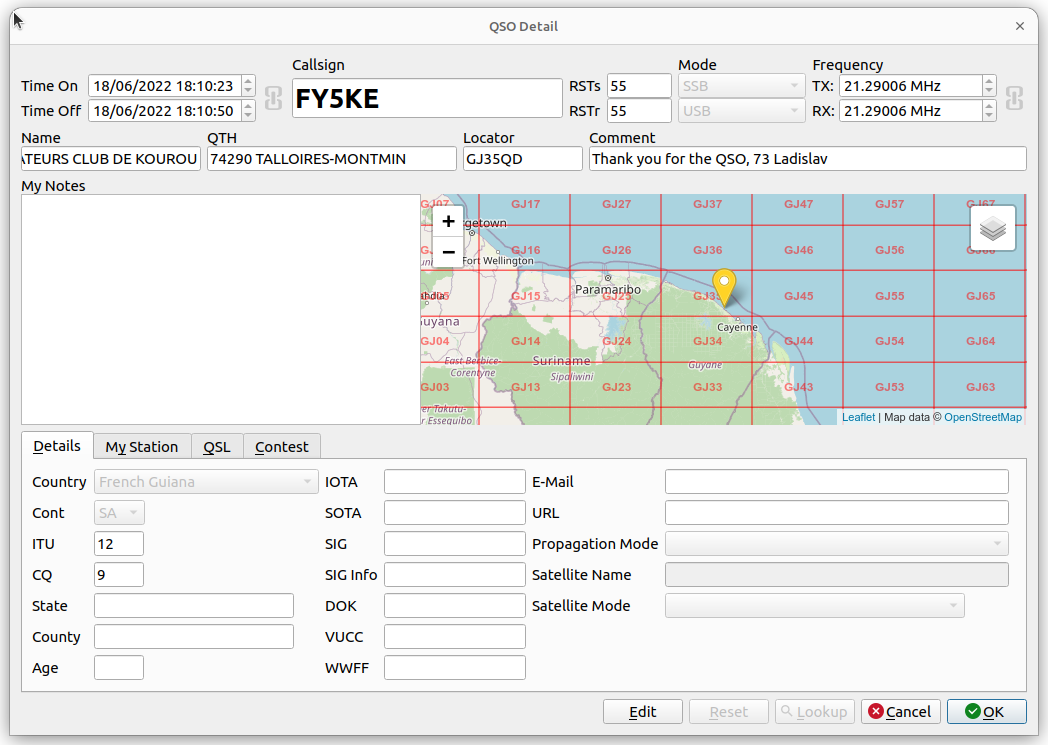The width and height of the screenshot is (1048, 745).
Task: Open the QSL tab
Action: (x=217, y=447)
